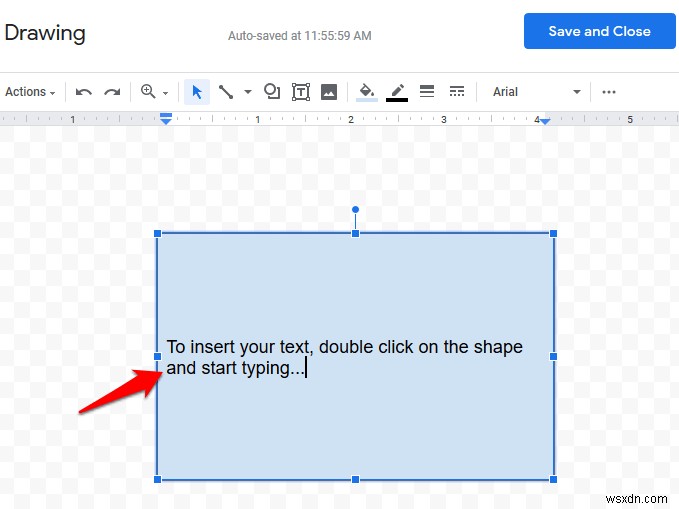Click the Drawing dialog title

coord(45,33)
